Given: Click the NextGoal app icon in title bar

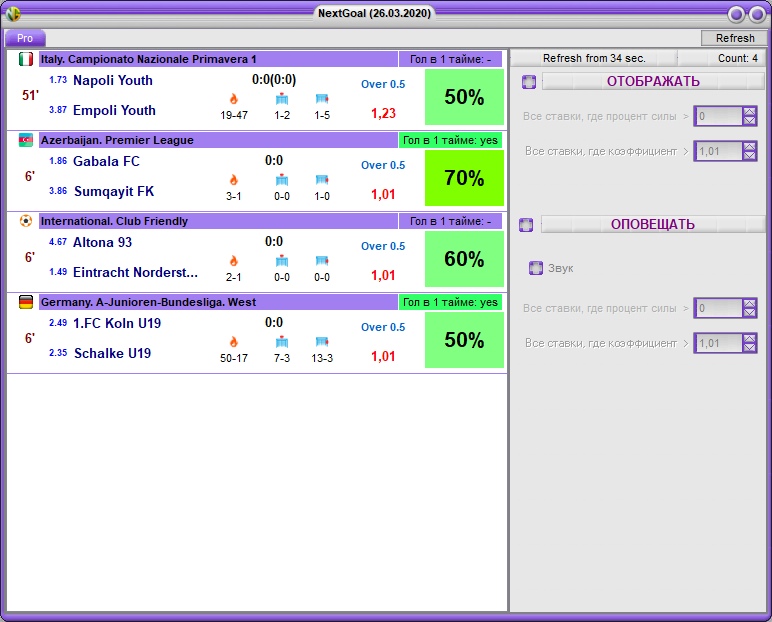Looking at the screenshot, I should [13, 13].
